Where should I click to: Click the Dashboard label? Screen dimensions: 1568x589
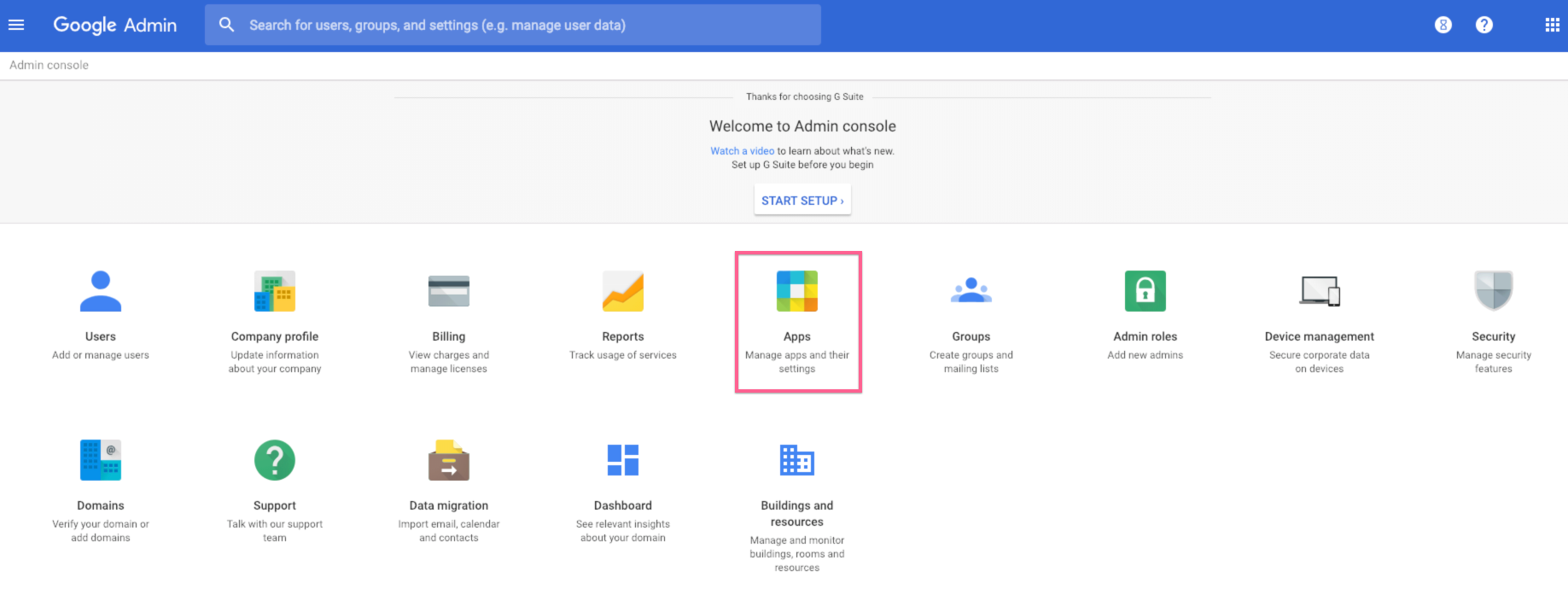pyautogui.click(x=623, y=505)
